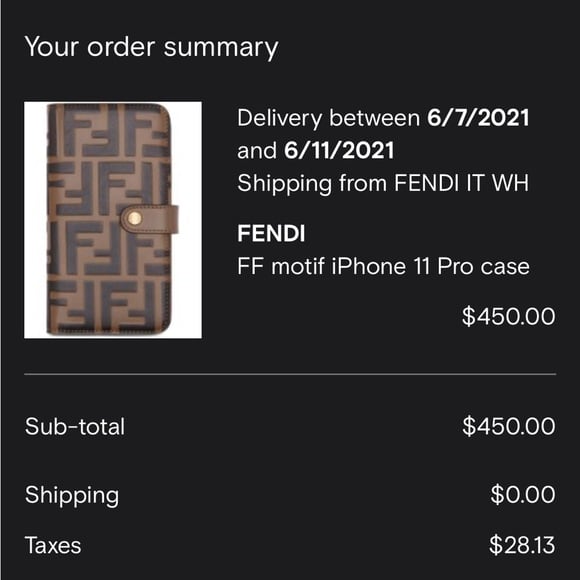The image size is (580, 580).
Task: Click the 6/7/2021 delivery start date
Action: (x=478, y=118)
